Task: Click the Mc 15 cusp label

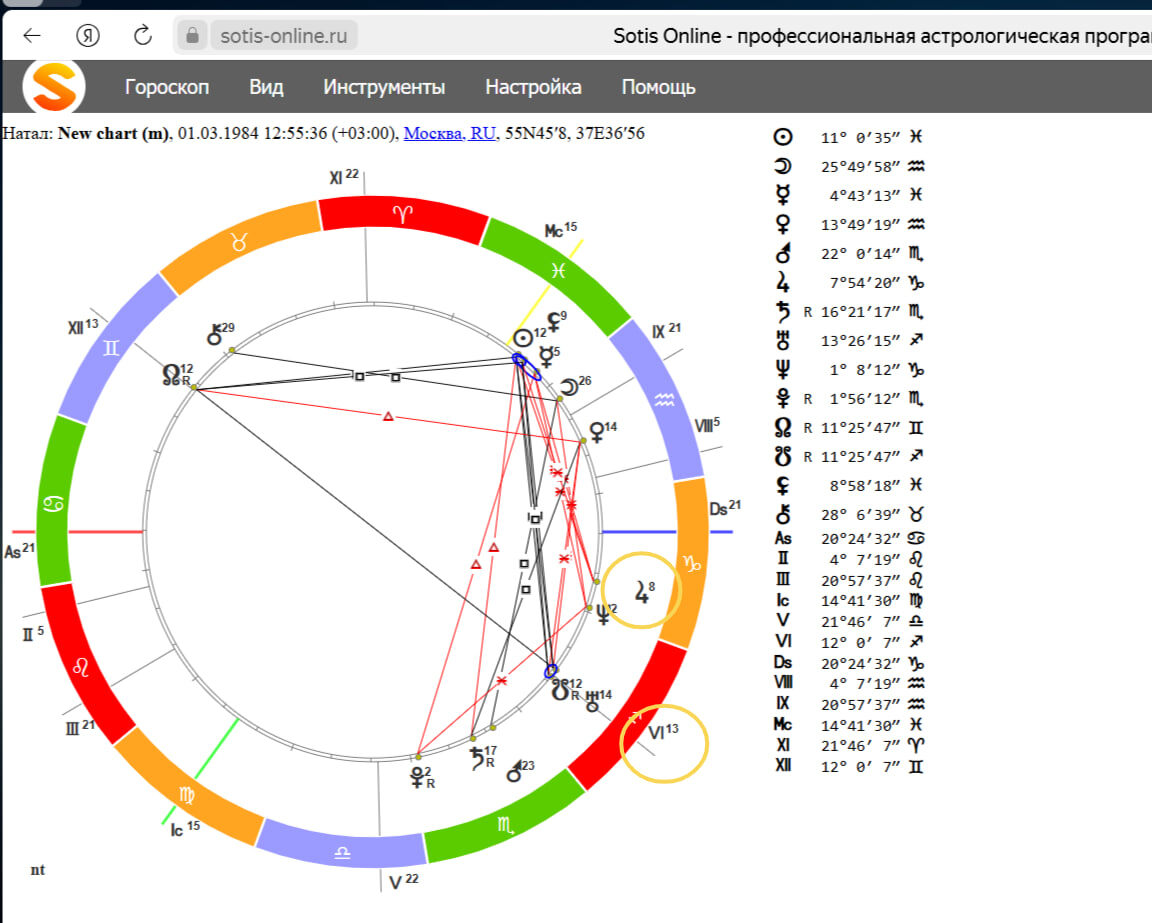Action: click(x=561, y=230)
